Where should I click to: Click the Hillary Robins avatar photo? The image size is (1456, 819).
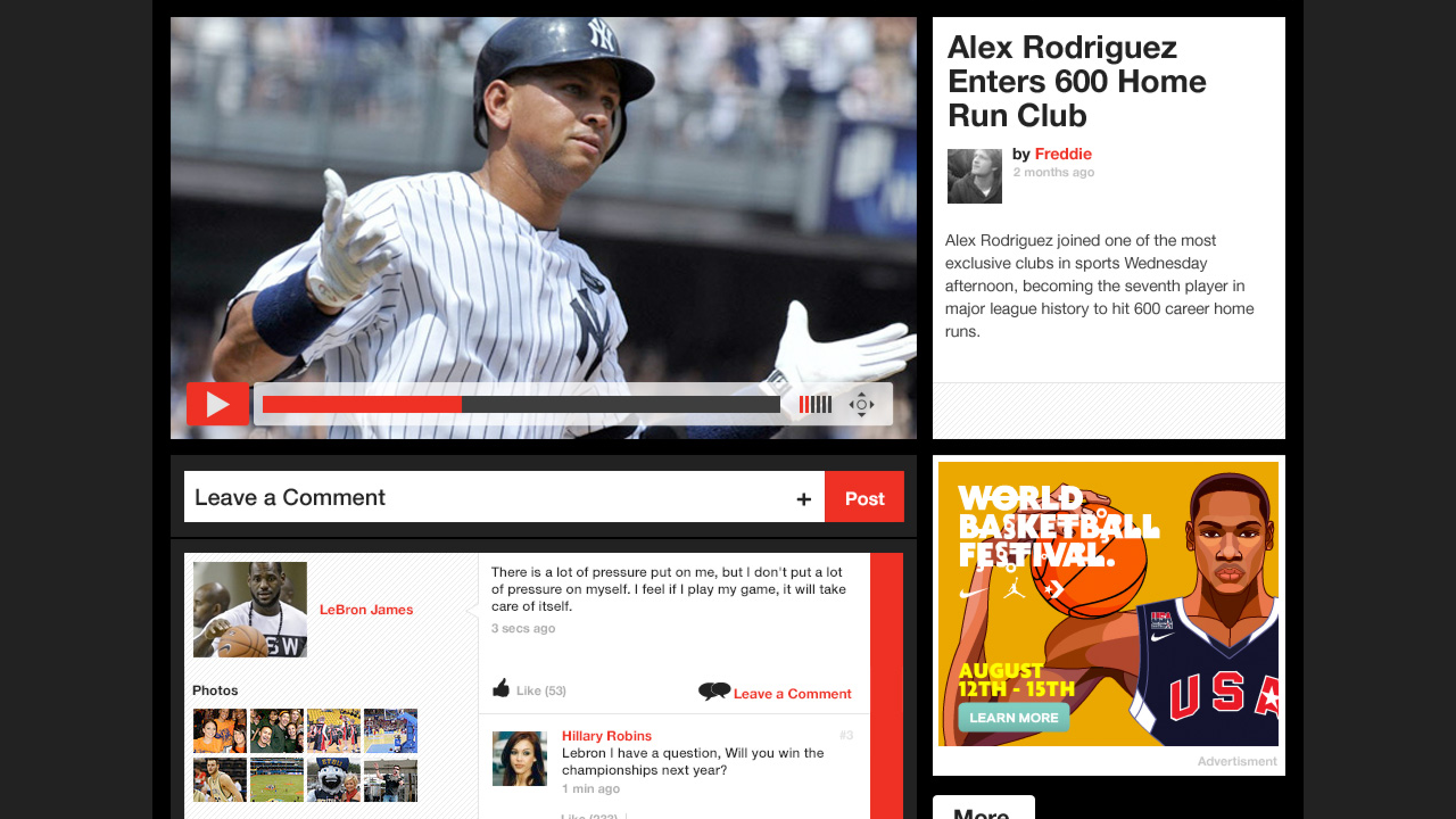coord(519,759)
